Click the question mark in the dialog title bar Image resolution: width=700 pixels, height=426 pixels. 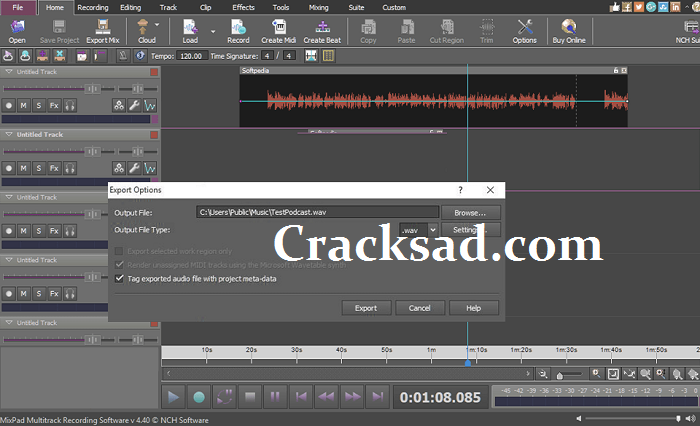click(x=460, y=190)
